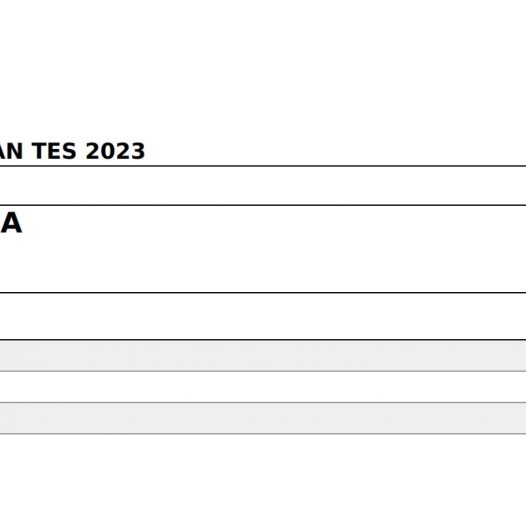Click the bottom border of the second gray row
526x526 pixels.
coord(263,434)
